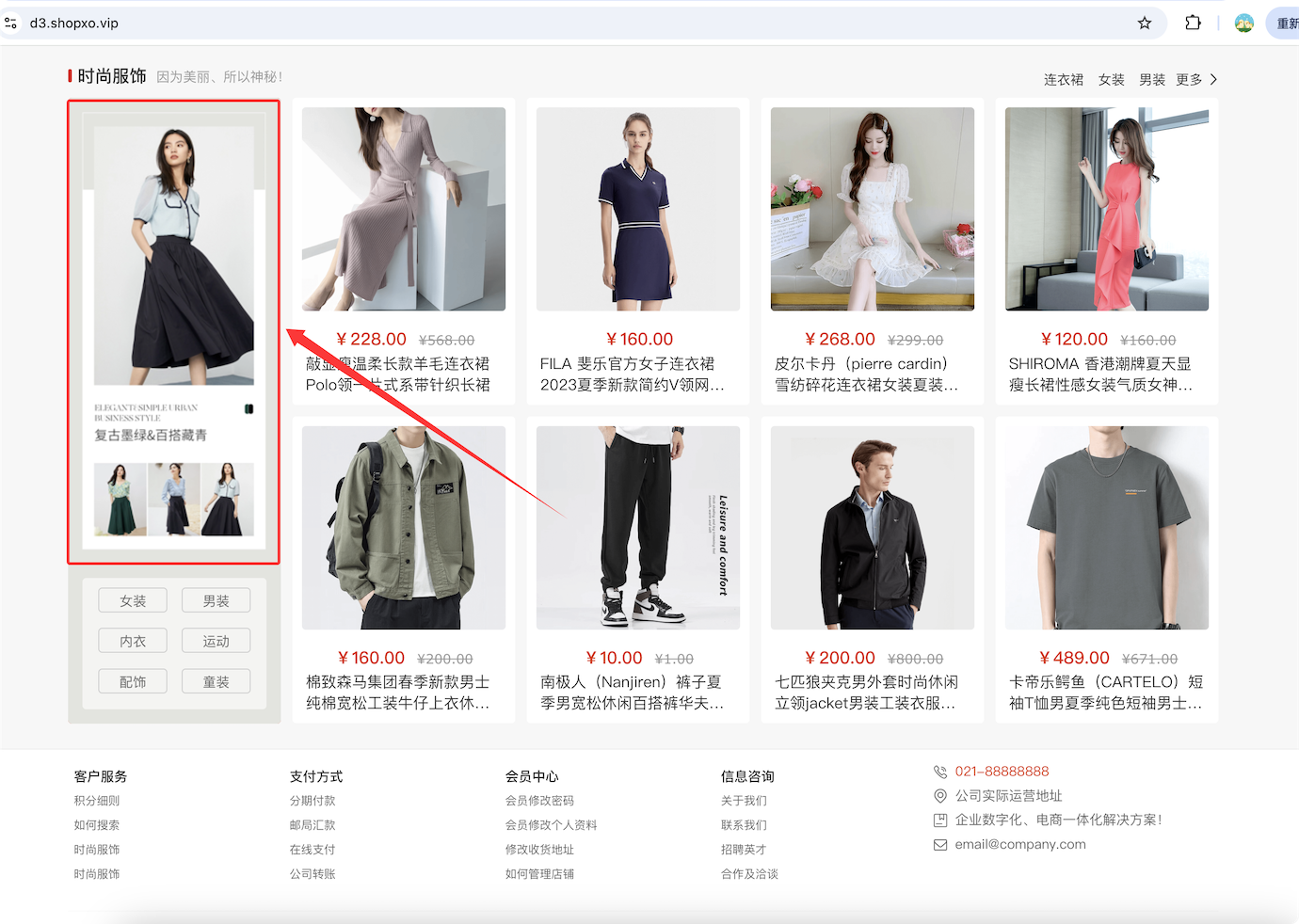Open the 男装 link in the section header

[1152, 80]
